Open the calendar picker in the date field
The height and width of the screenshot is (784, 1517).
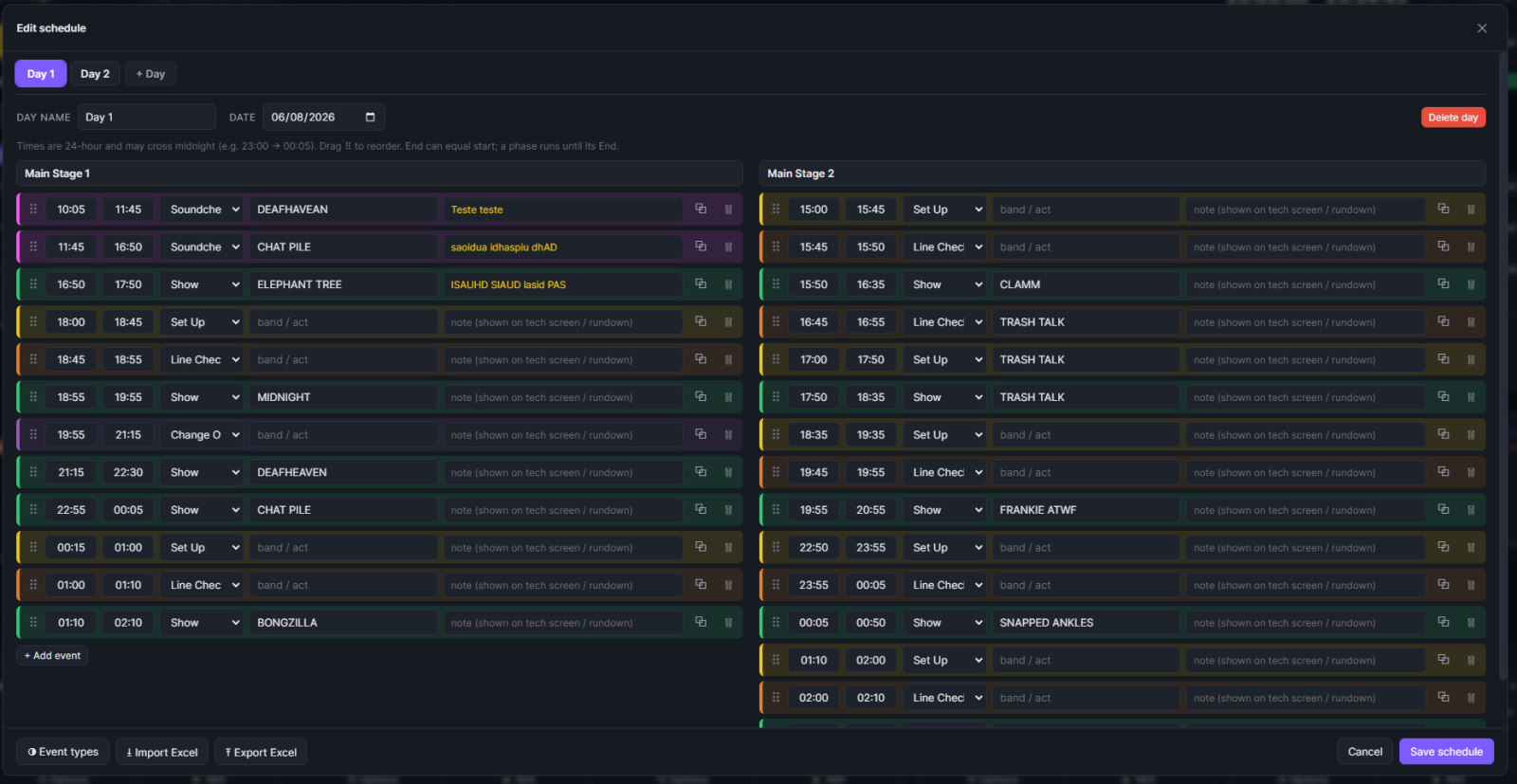(370, 118)
